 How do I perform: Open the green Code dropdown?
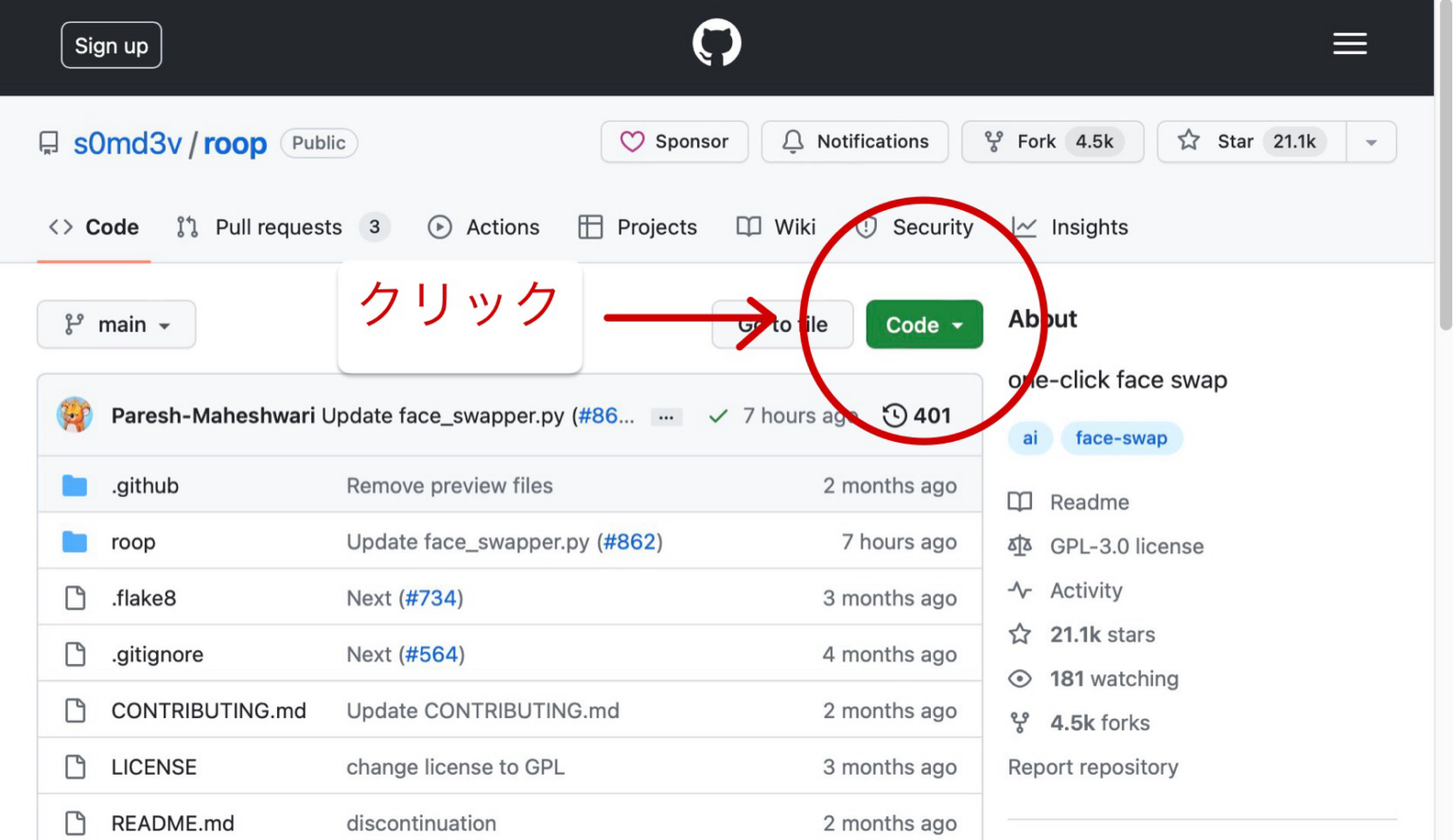pos(924,324)
